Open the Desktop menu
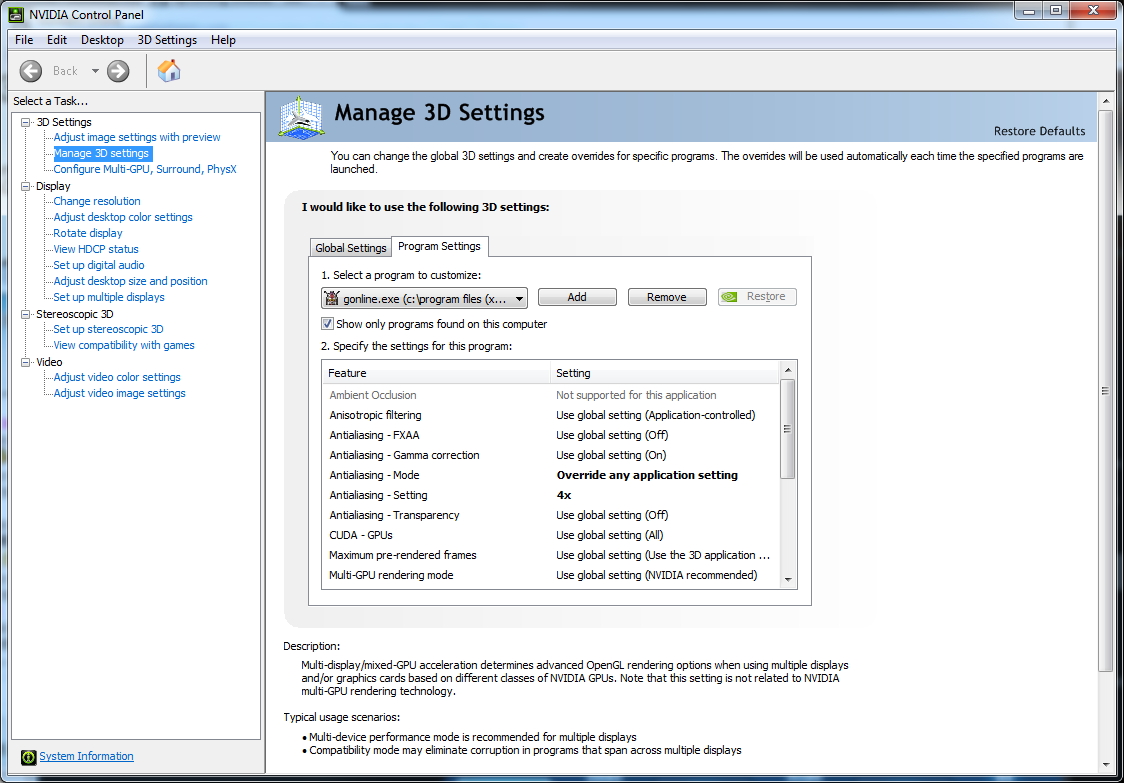The width and height of the screenshot is (1124, 783). click(103, 40)
